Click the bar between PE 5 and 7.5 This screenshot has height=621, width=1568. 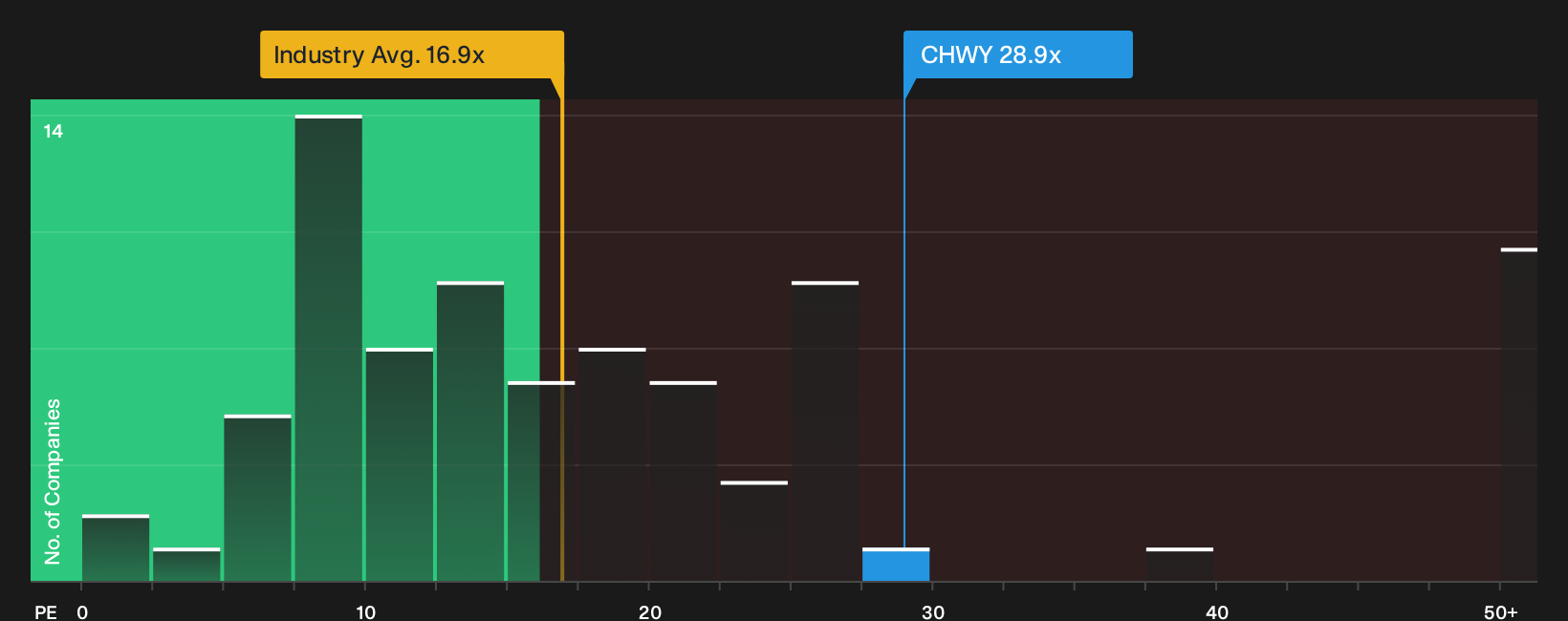click(x=258, y=498)
